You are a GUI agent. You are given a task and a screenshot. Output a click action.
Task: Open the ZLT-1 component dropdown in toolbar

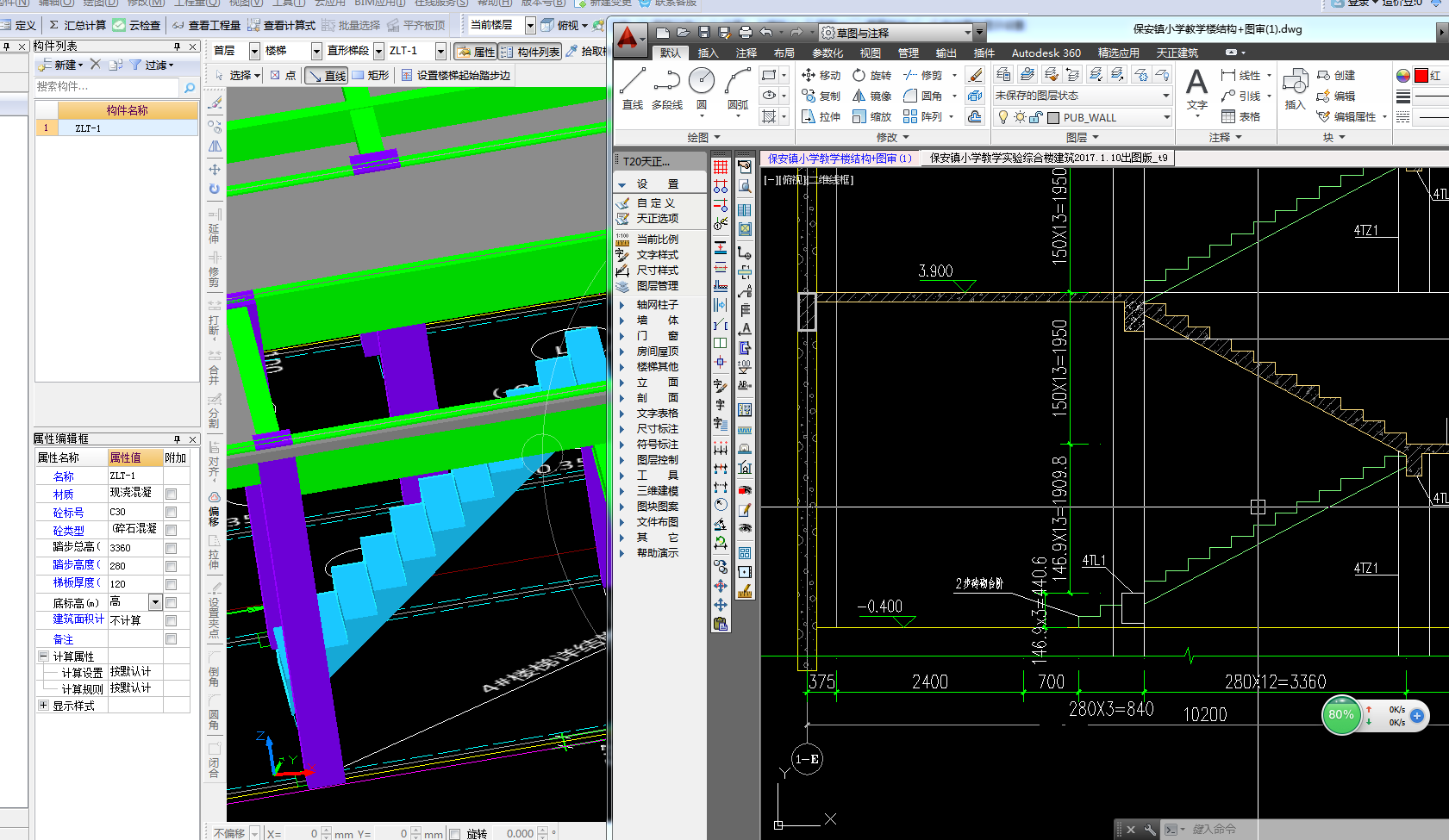pyautogui.click(x=440, y=52)
